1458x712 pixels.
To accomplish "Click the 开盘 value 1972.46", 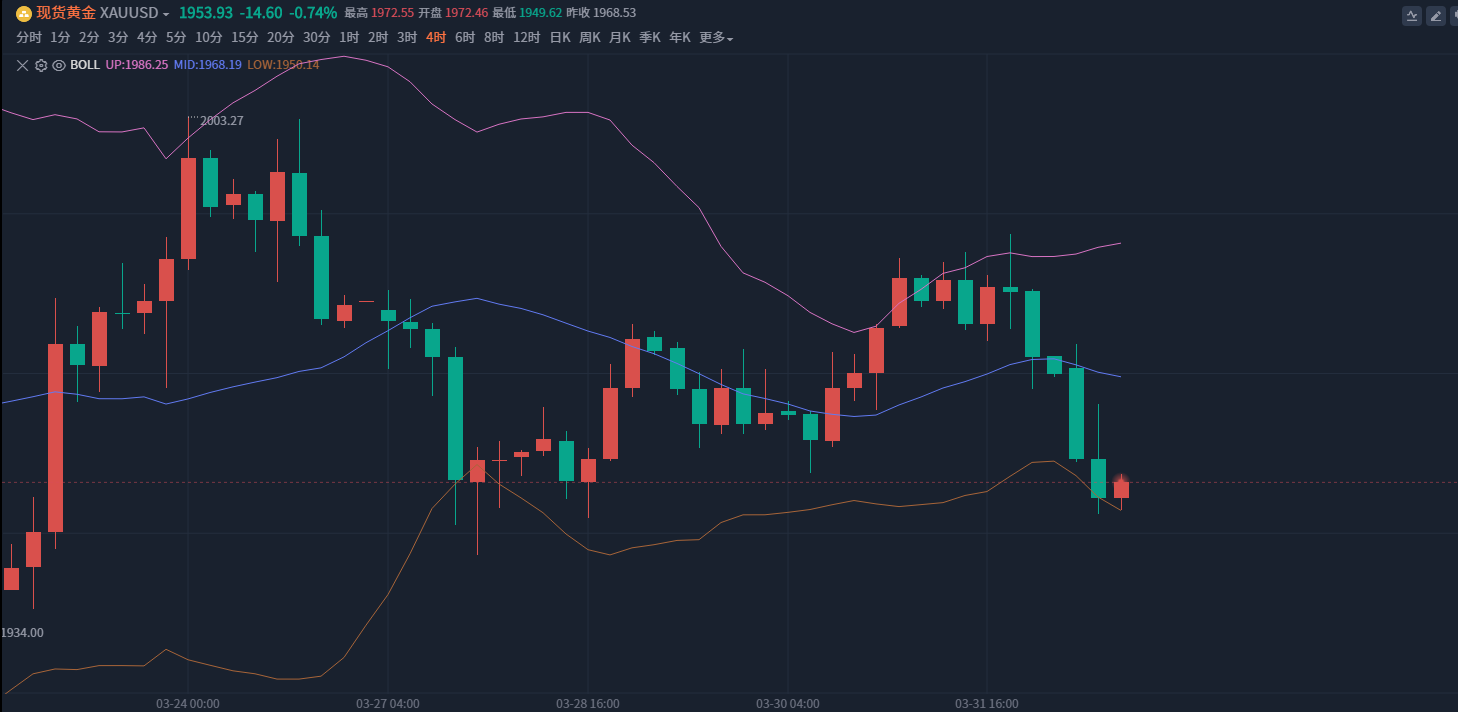I will click(467, 13).
